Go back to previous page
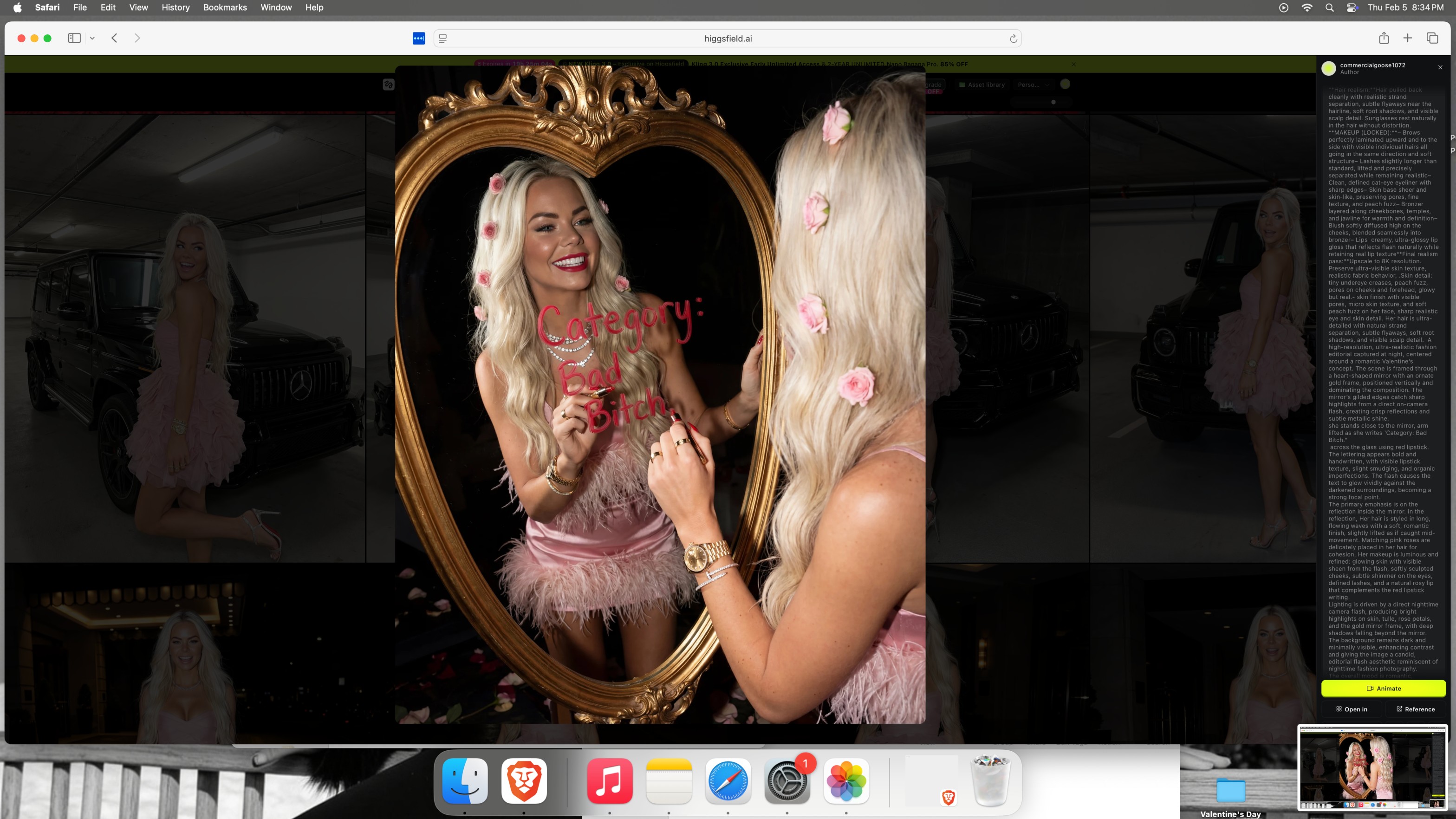The width and height of the screenshot is (1456, 819). pos(114,38)
